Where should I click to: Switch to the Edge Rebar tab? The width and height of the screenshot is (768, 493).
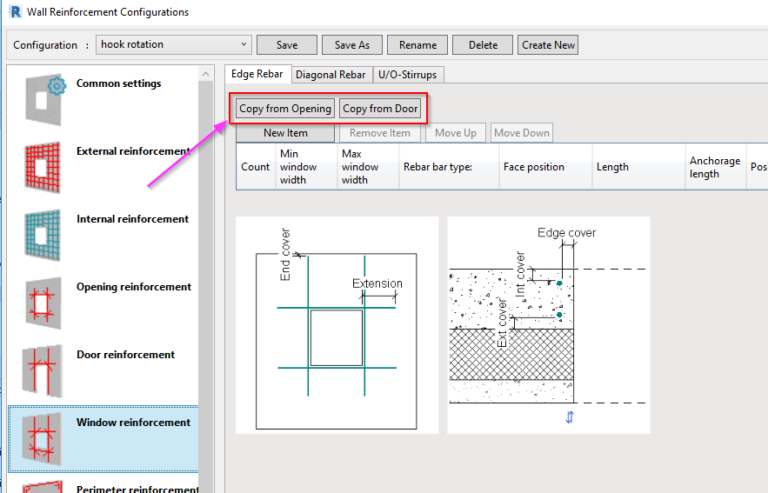257,74
